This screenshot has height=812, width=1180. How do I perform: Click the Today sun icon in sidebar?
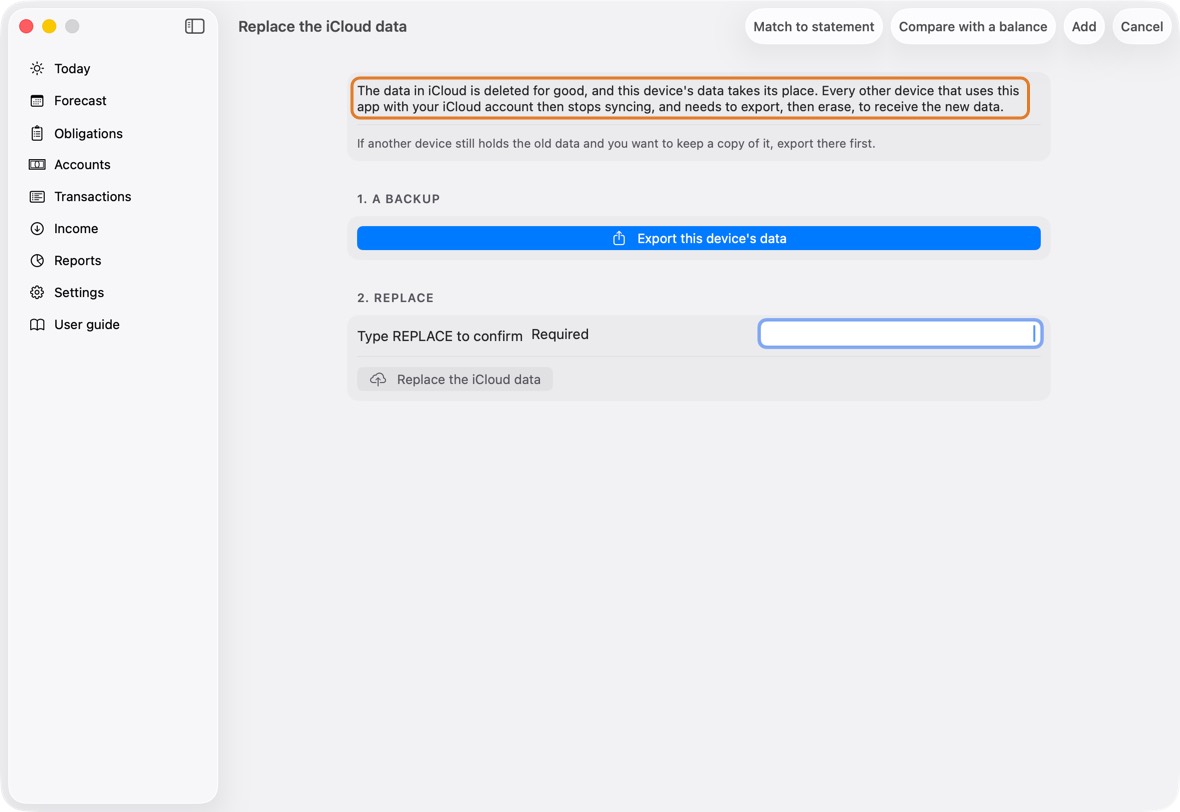pos(37,68)
